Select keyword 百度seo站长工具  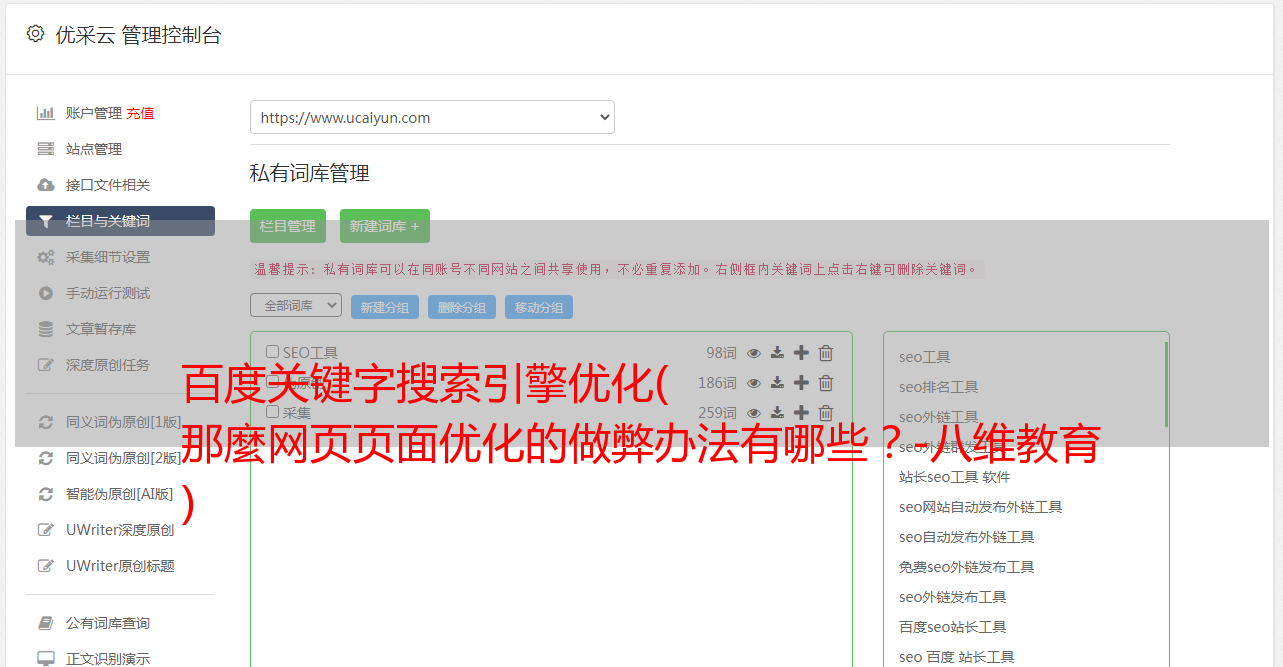[x=952, y=627]
